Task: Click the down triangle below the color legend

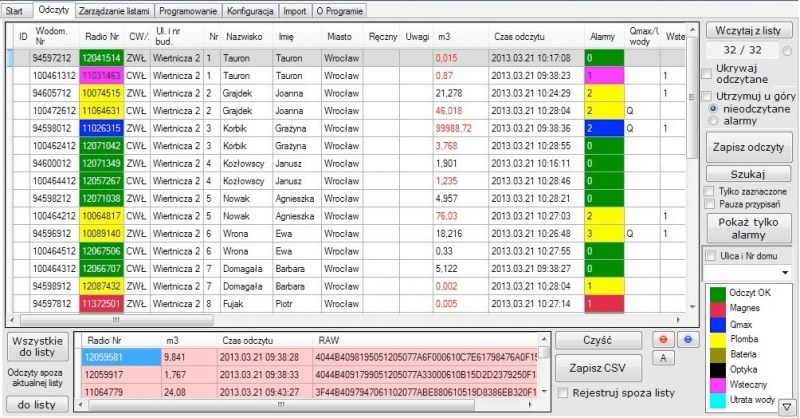Action: tap(787, 405)
